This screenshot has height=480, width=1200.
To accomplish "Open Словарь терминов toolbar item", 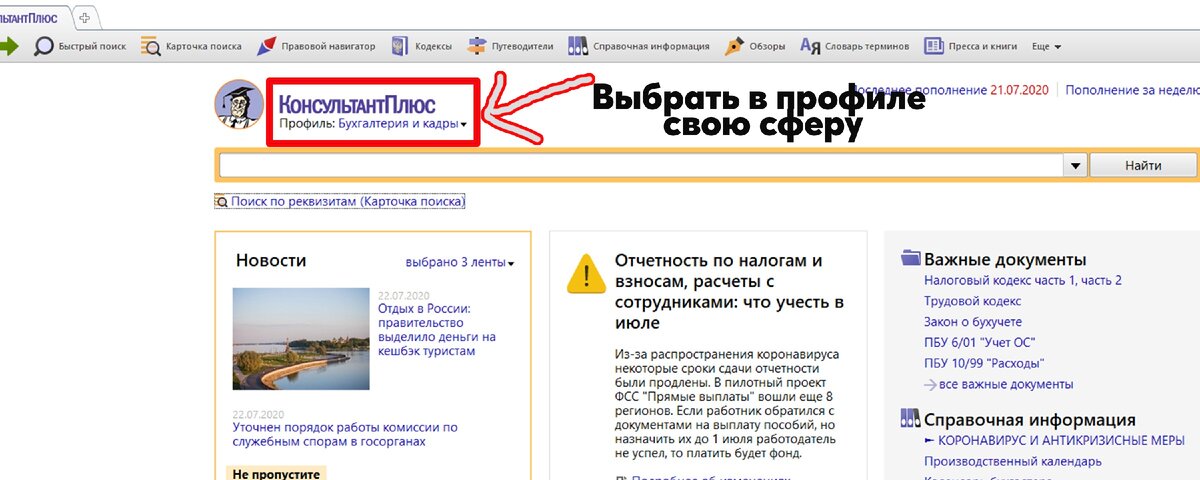I will [855, 46].
